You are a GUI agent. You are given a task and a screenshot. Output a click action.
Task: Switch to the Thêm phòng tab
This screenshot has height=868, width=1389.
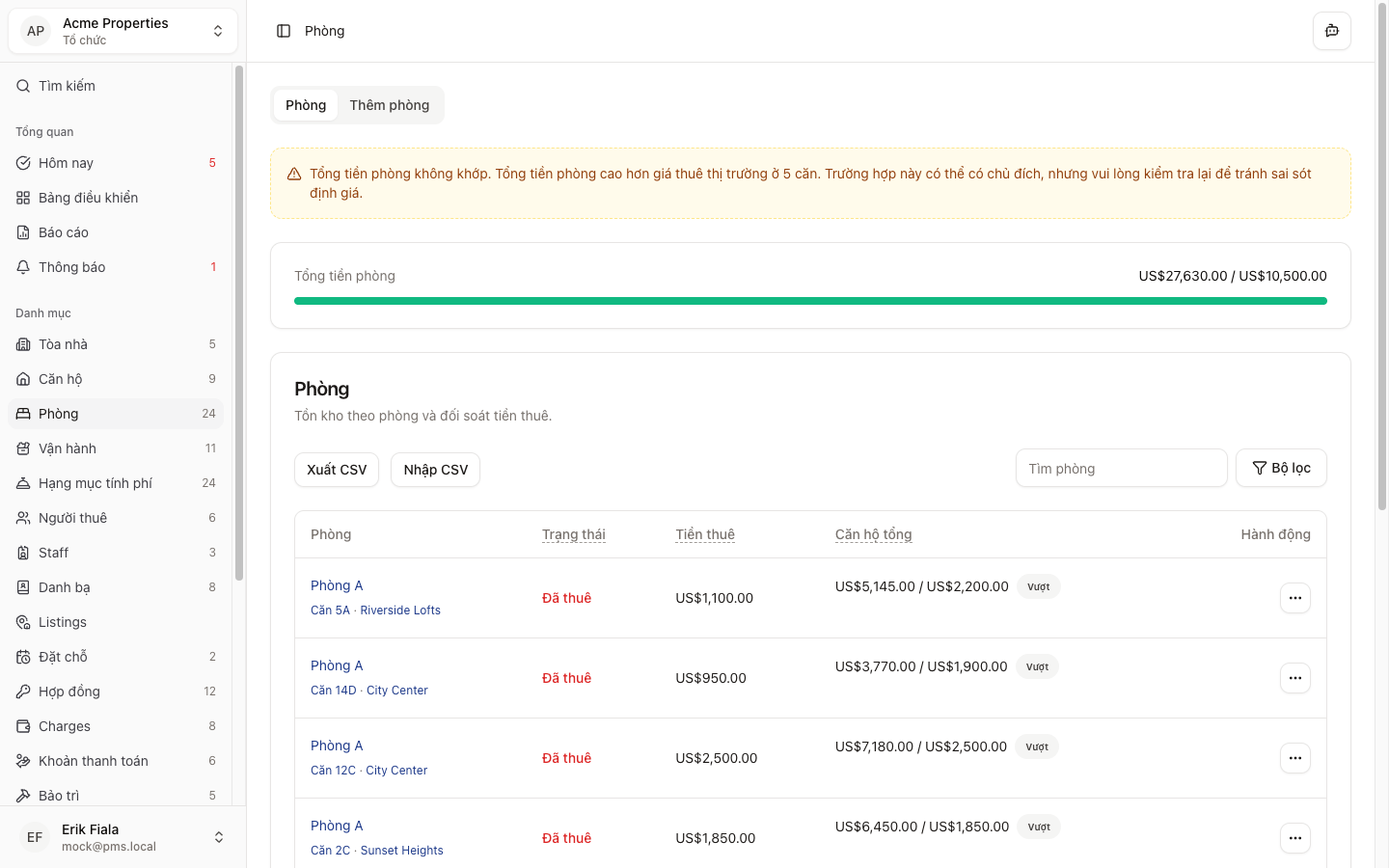389,105
